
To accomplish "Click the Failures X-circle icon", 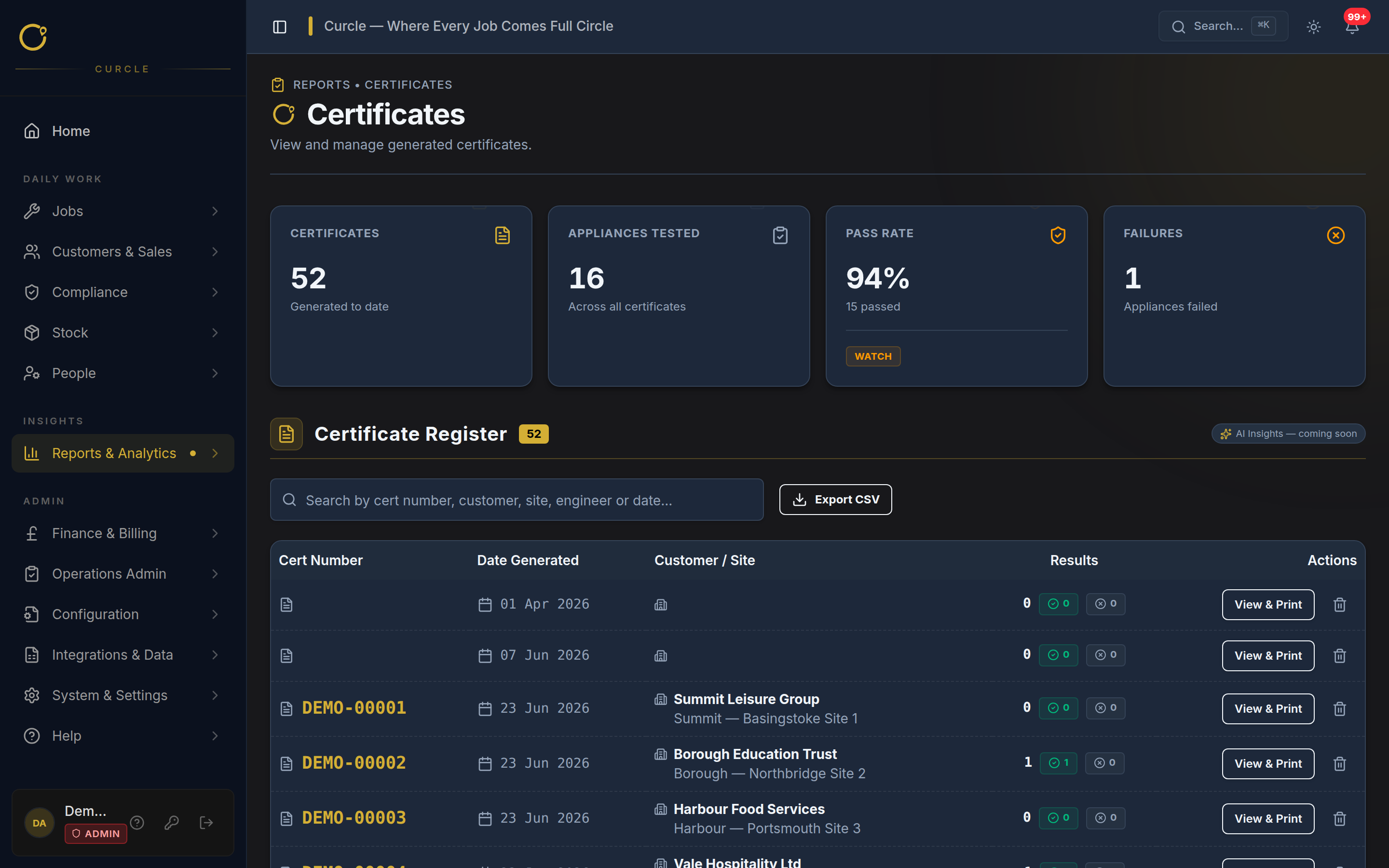I will click(1335, 235).
